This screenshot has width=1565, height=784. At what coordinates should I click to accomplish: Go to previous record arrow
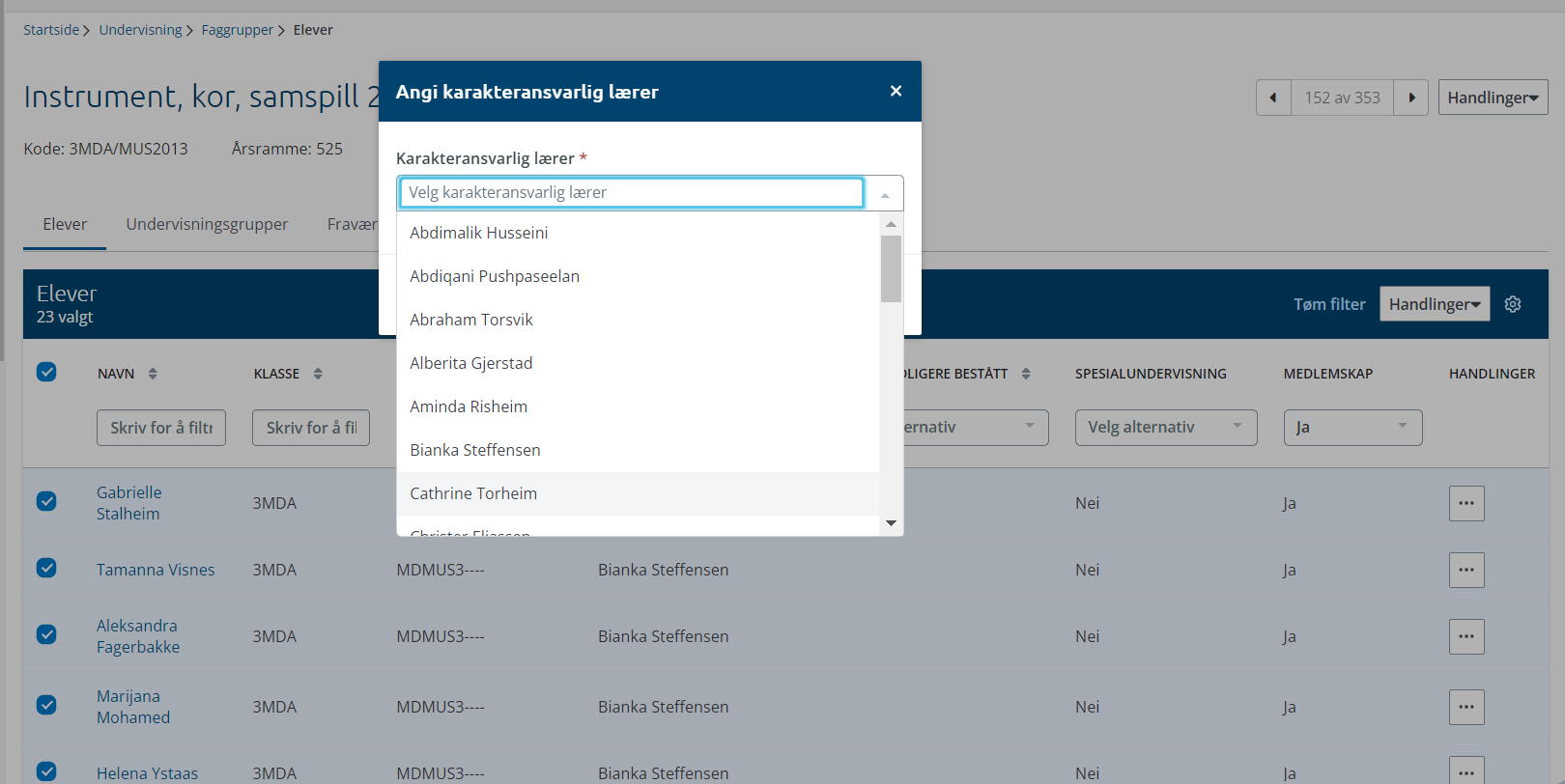pyautogui.click(x=1273, y=98)
